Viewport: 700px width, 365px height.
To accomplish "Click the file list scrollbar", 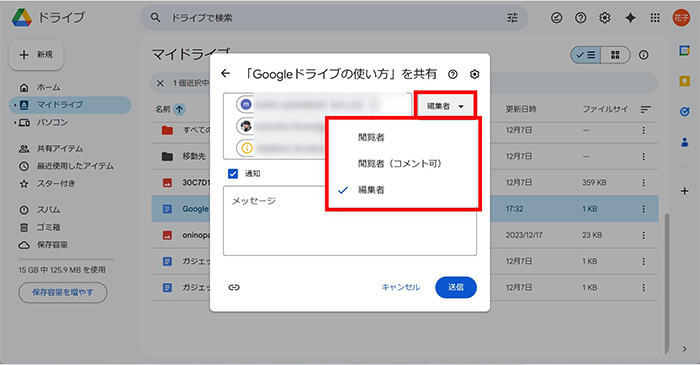I will 666,283.
